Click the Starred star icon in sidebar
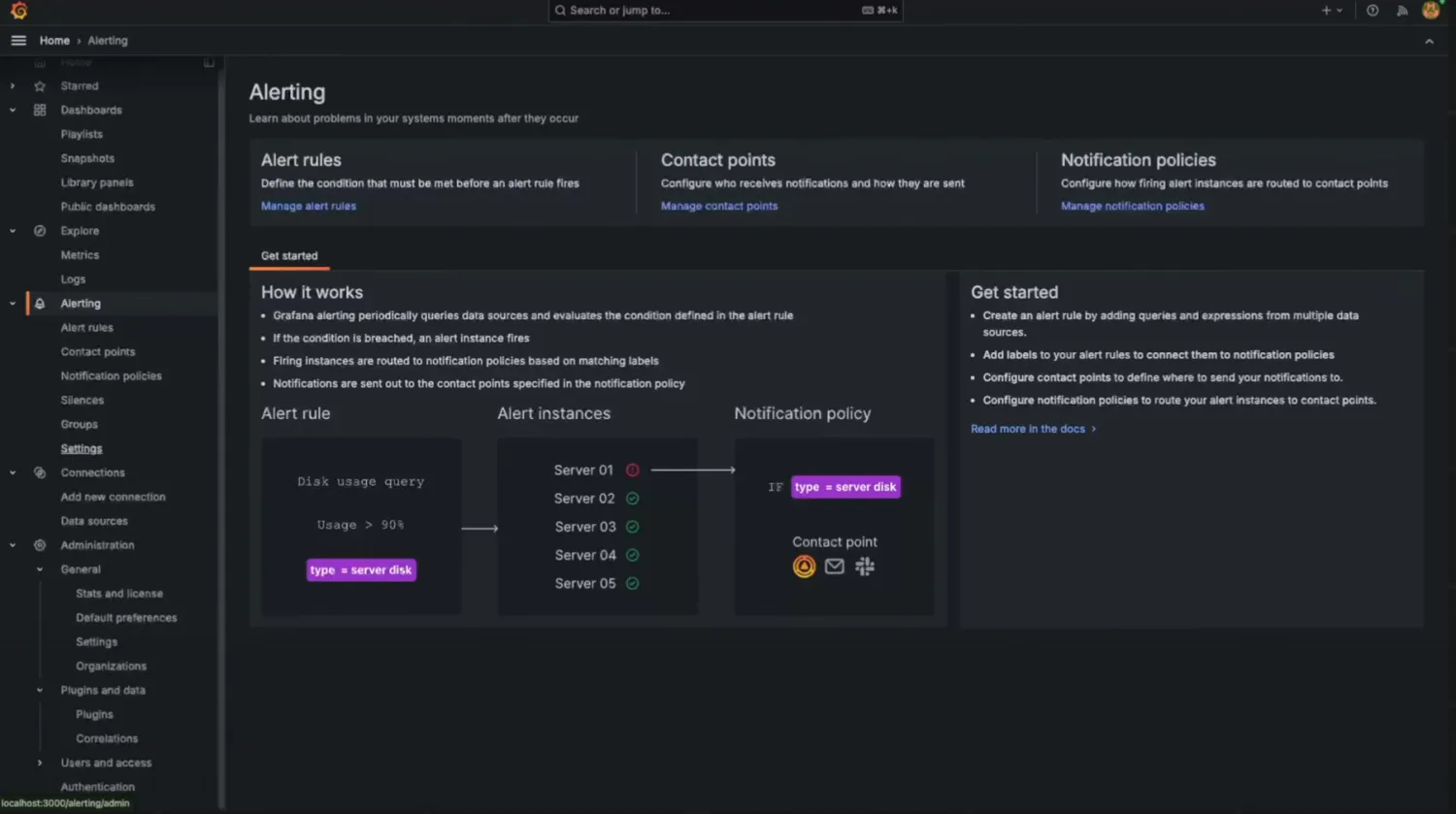Viewport: 1456px width, 814px height. click(40, 86)
